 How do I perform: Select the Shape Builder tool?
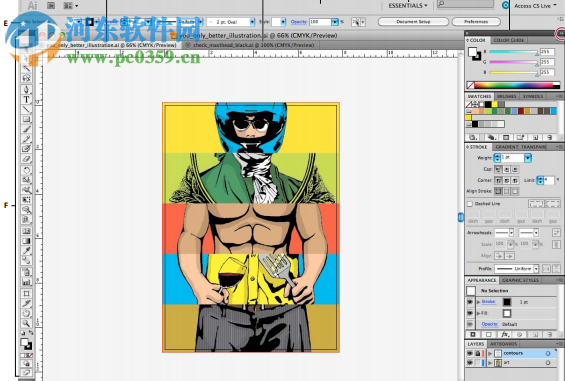coord(26,209)
